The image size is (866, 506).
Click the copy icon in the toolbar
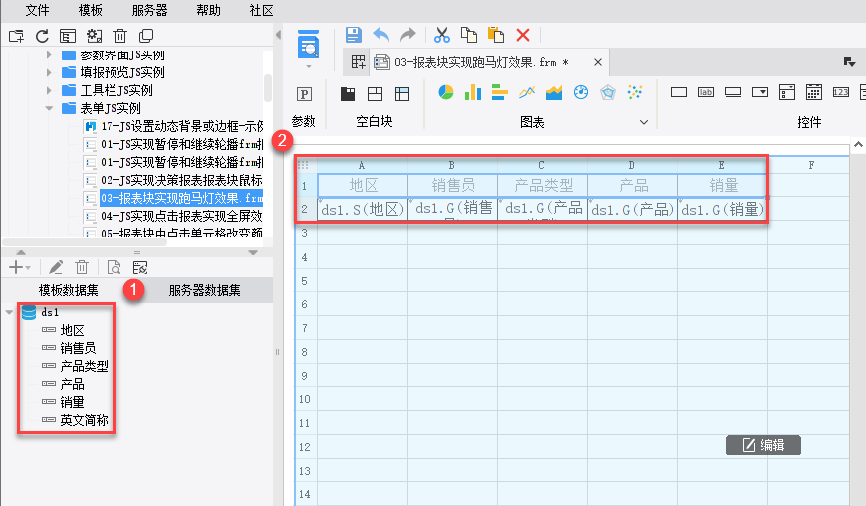[469, 35]
